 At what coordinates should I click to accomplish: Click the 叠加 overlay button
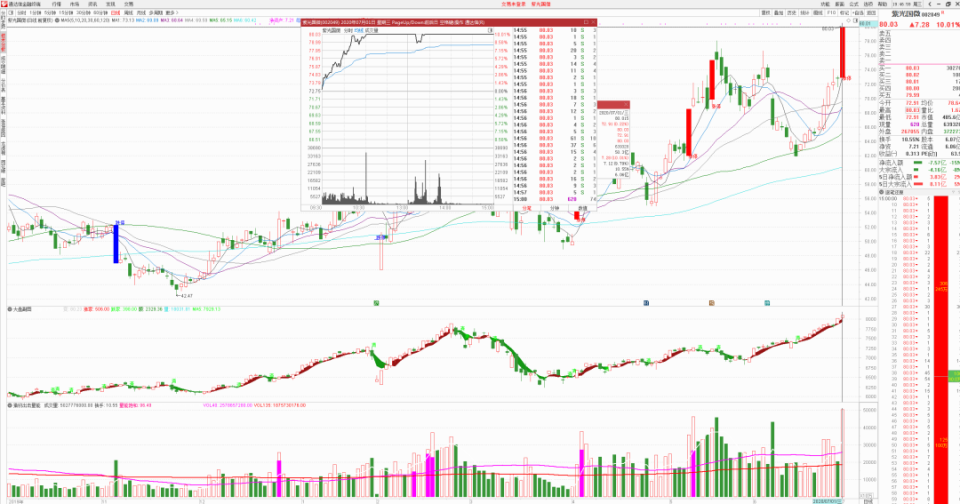pos(779,13)
